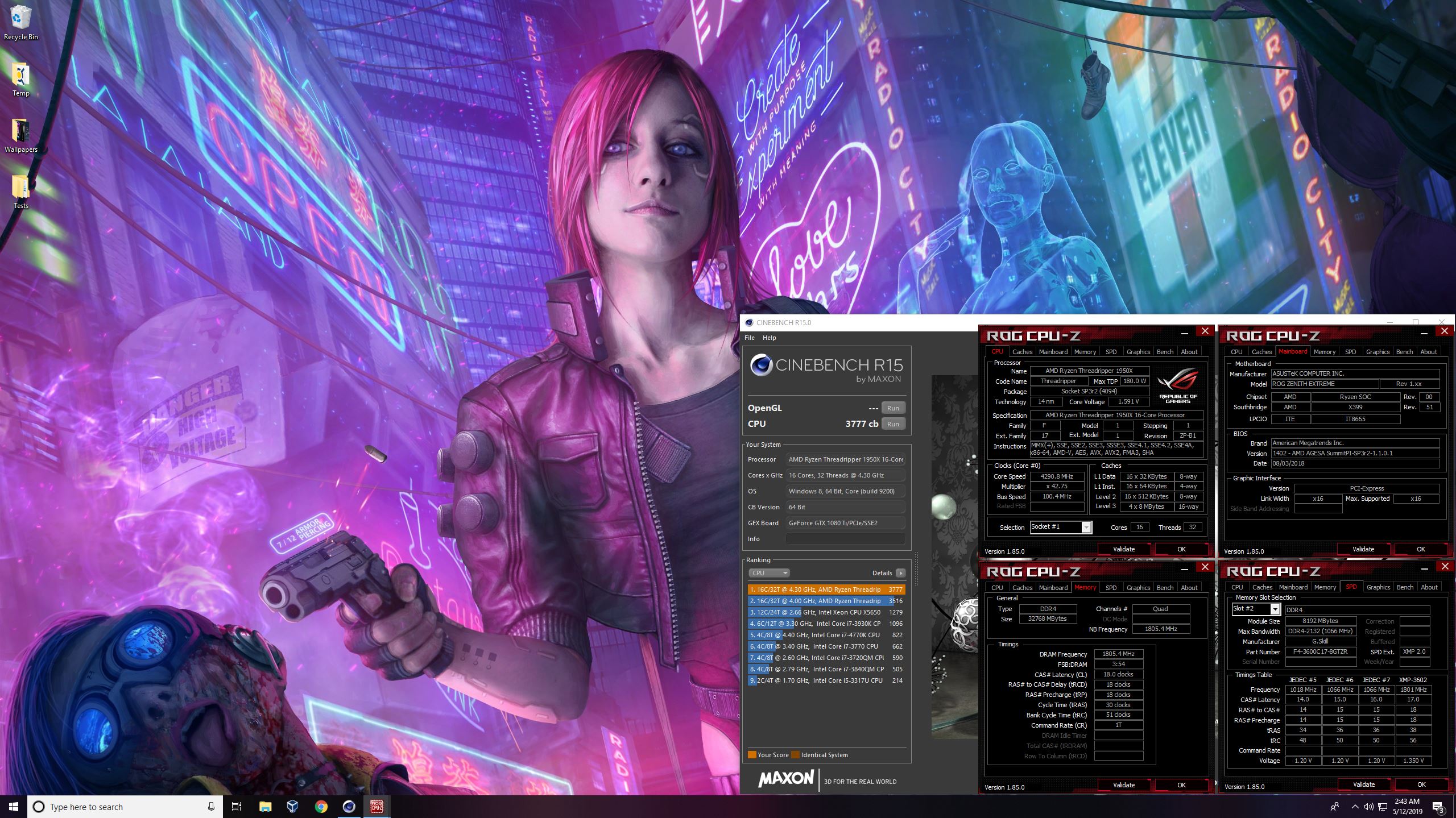Image resolution: width=1456 pixels, height=818 pixels.
Task: Click the GFX Board GeForce GTX 1080 Ti field
Action: pyautogui.click(x=846, y=523)
